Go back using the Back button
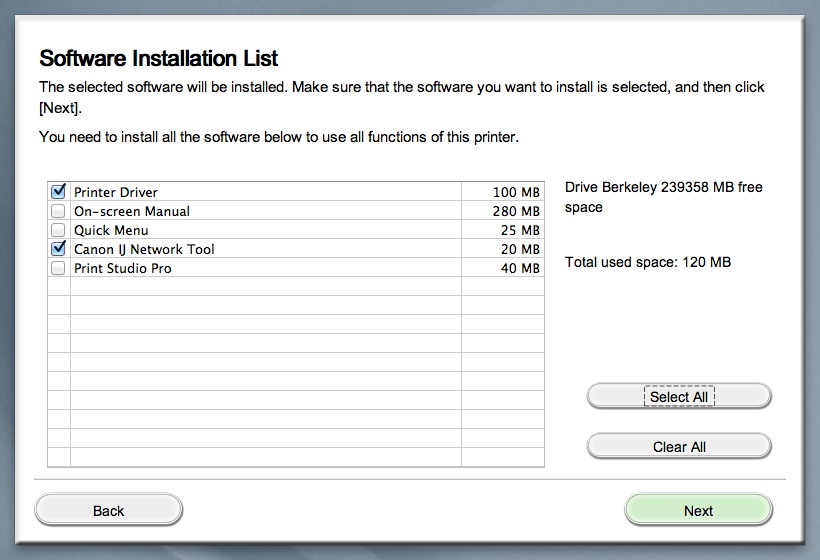 click(108, 511)
